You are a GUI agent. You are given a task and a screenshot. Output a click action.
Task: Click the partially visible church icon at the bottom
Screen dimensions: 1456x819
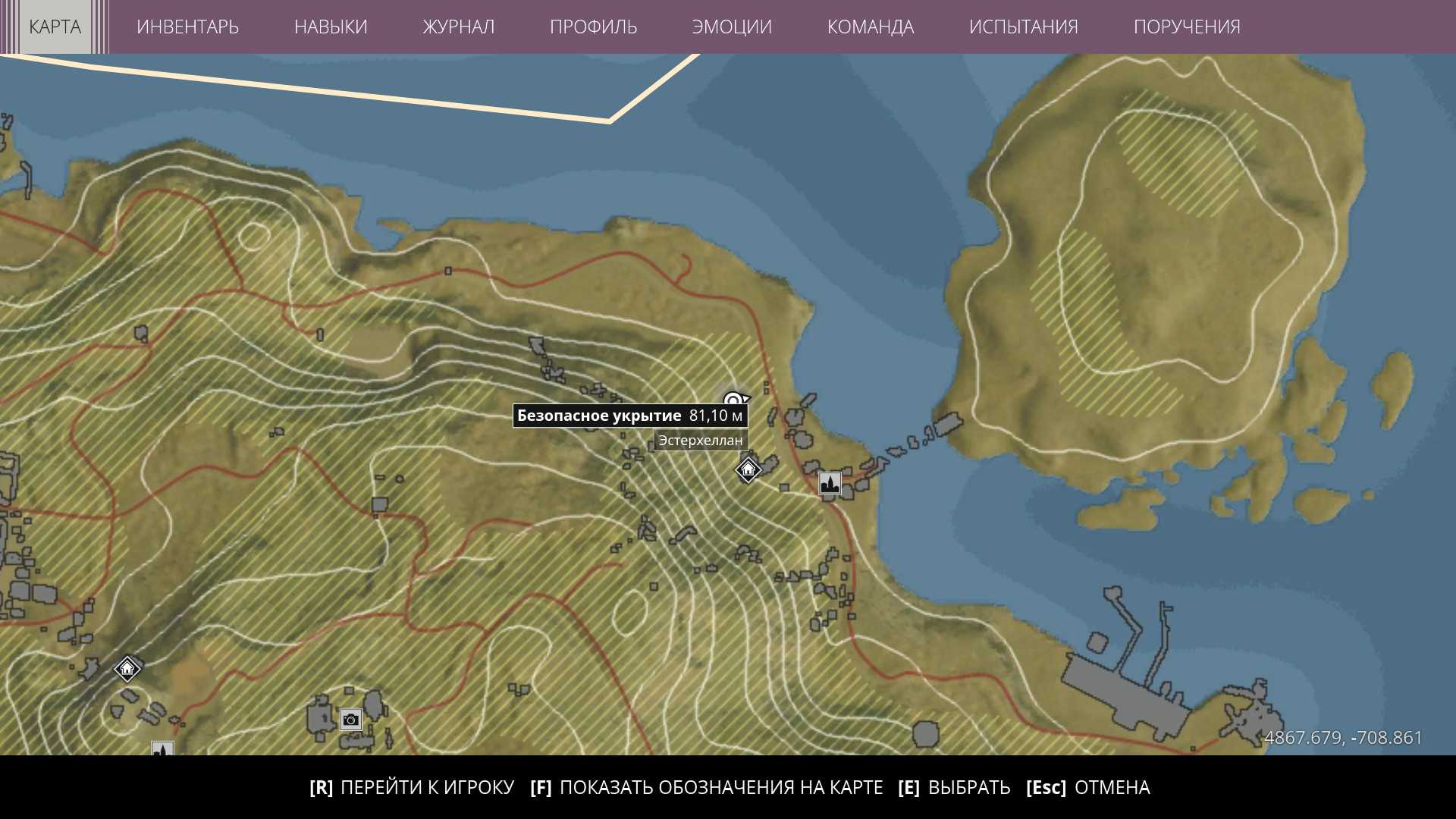[x=162, y=749]
